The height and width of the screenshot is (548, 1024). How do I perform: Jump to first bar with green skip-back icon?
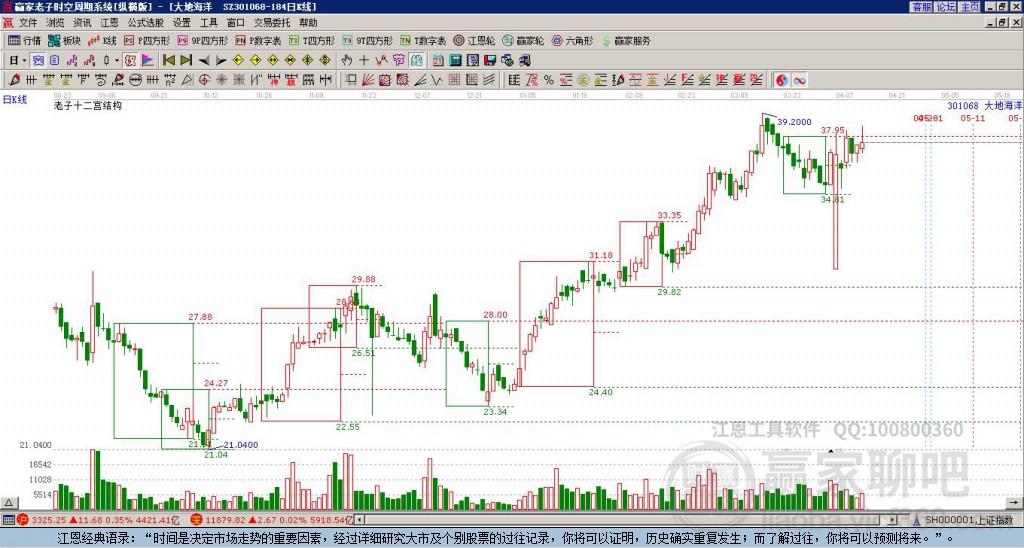pyautogui.click(x=168, y=61)
